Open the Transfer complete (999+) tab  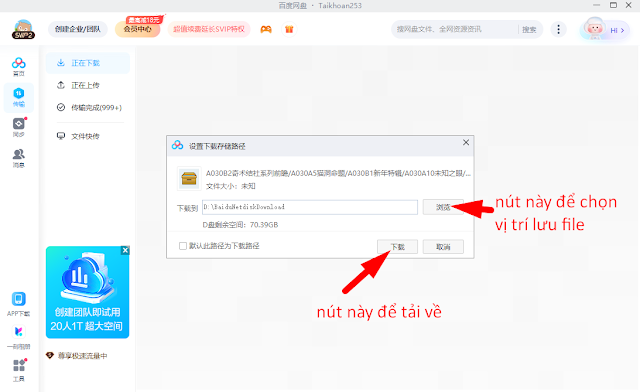click(88, 107)
